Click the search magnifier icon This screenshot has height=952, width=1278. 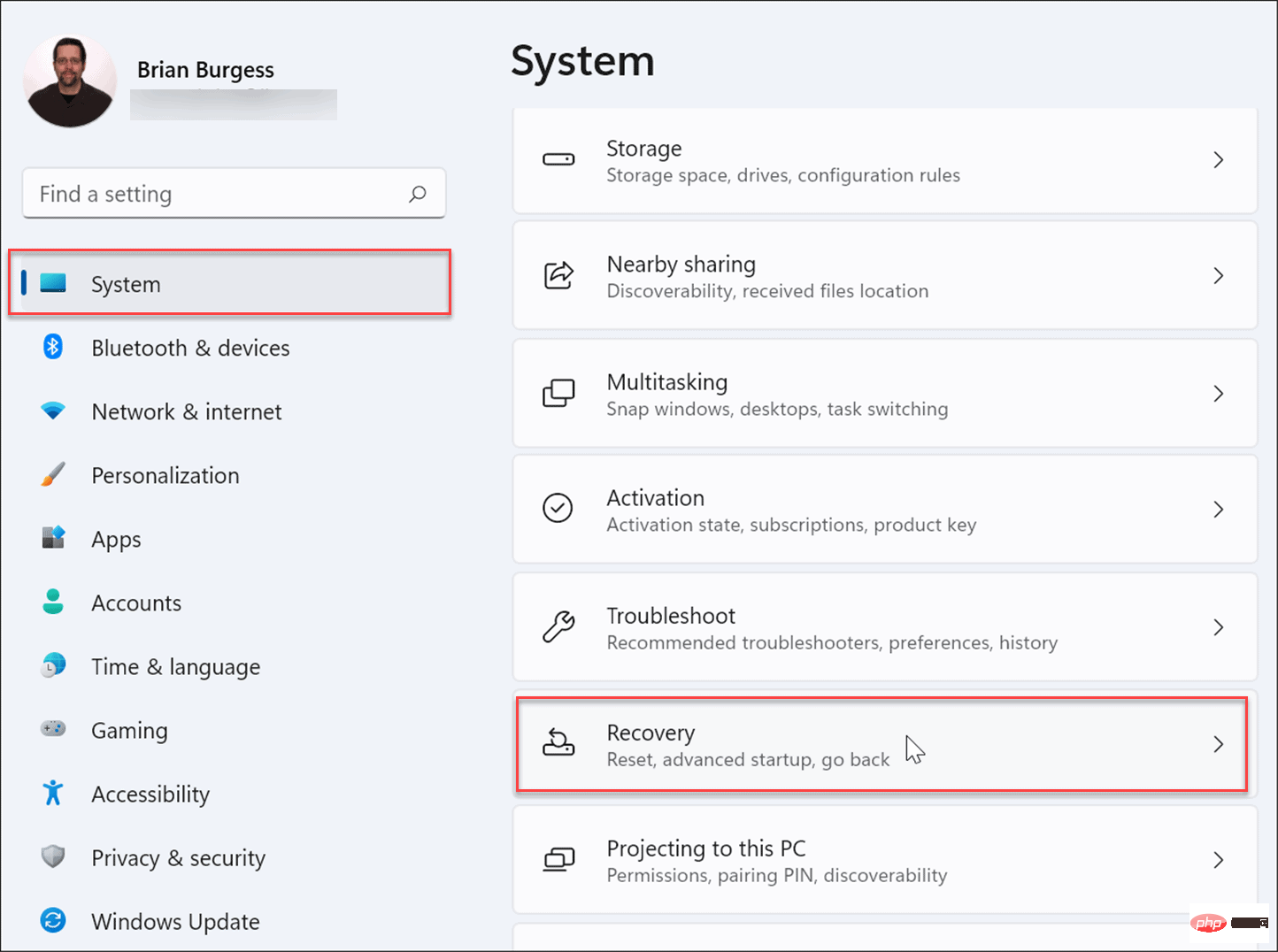click(418, 194)
